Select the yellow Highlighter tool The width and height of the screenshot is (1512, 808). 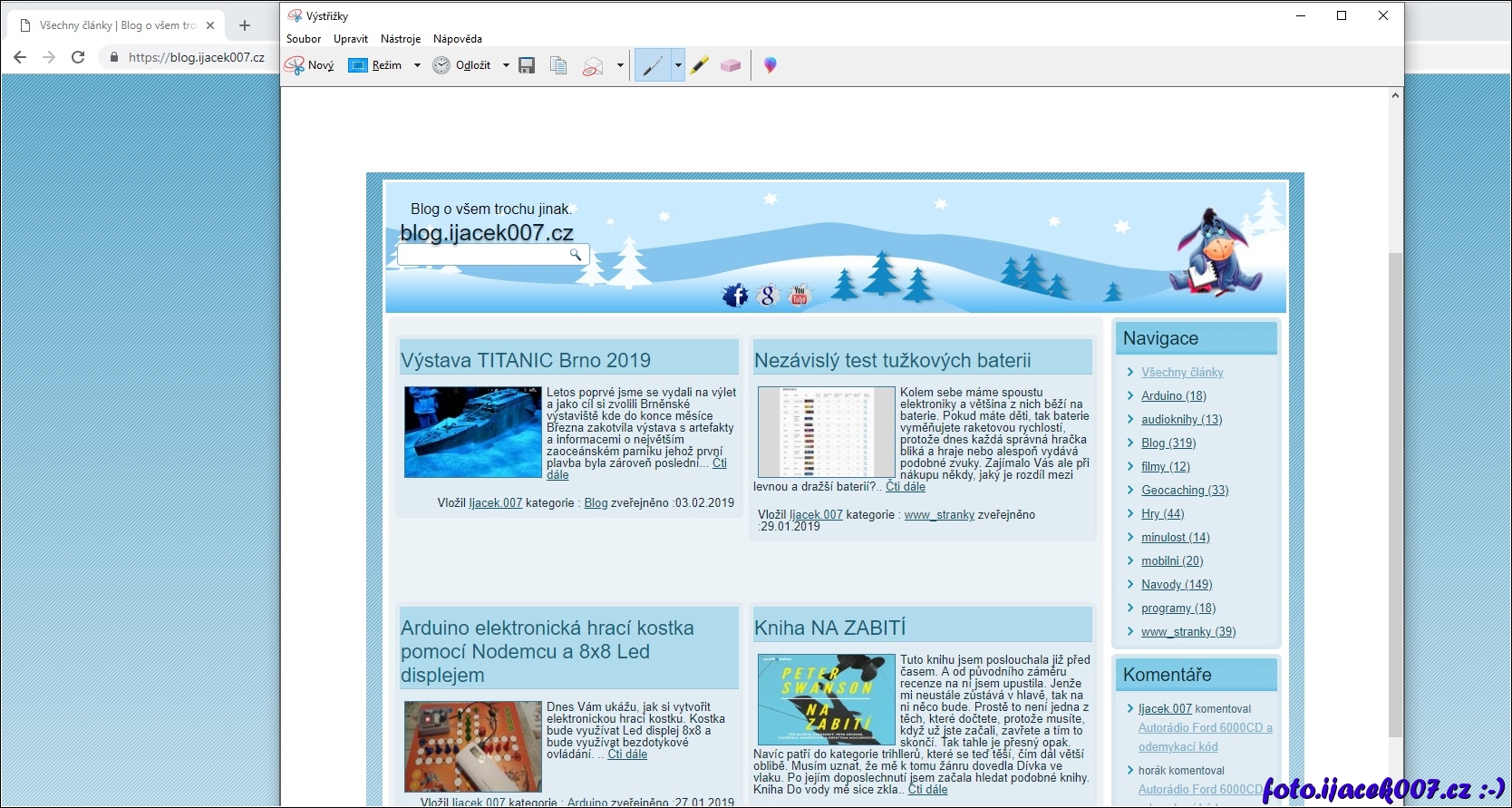tap(699, 65)
